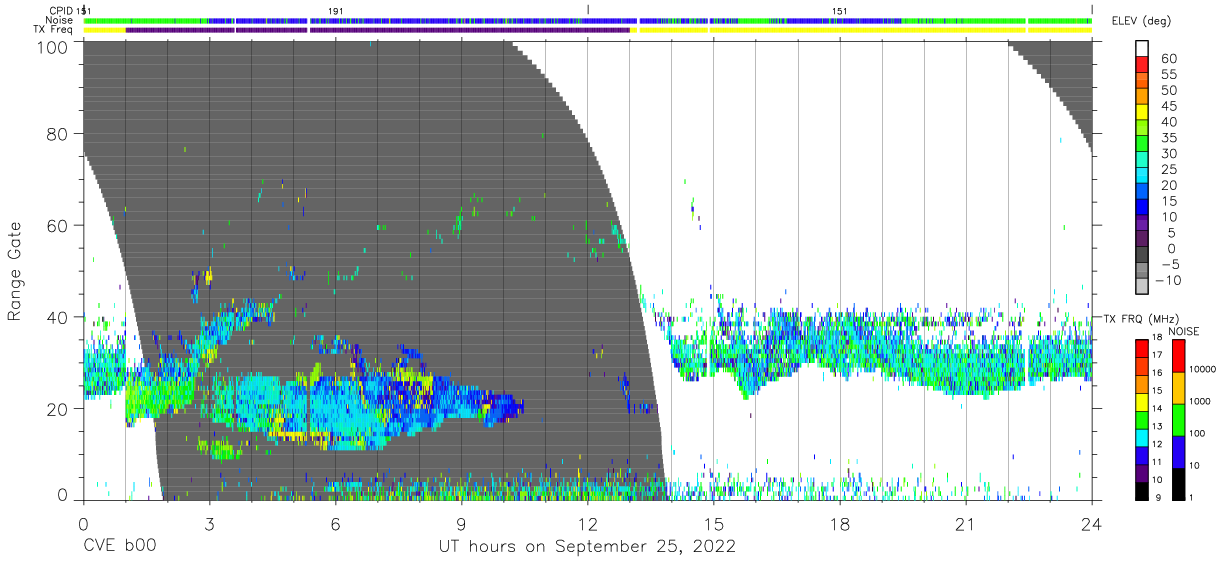Click the "6" tick label on the UT hours axis

pos(335,526)
